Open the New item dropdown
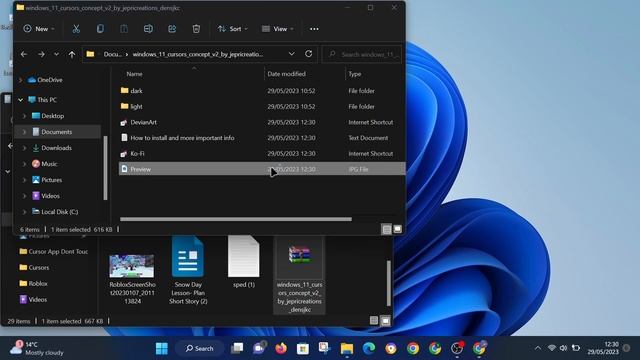This screenshot has height=360, width=640. tap(39, 29)
